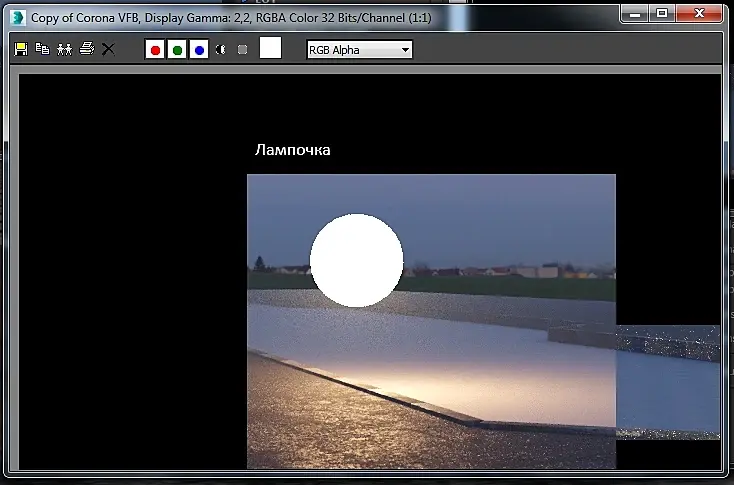
Task: Toggle the blue channel
Action: point(199,50)
